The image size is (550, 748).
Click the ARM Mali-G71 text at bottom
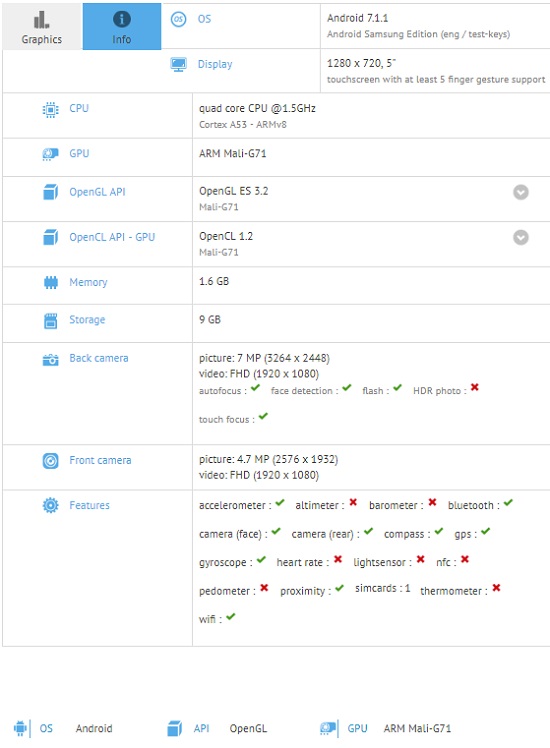click(x=417, y=728)
